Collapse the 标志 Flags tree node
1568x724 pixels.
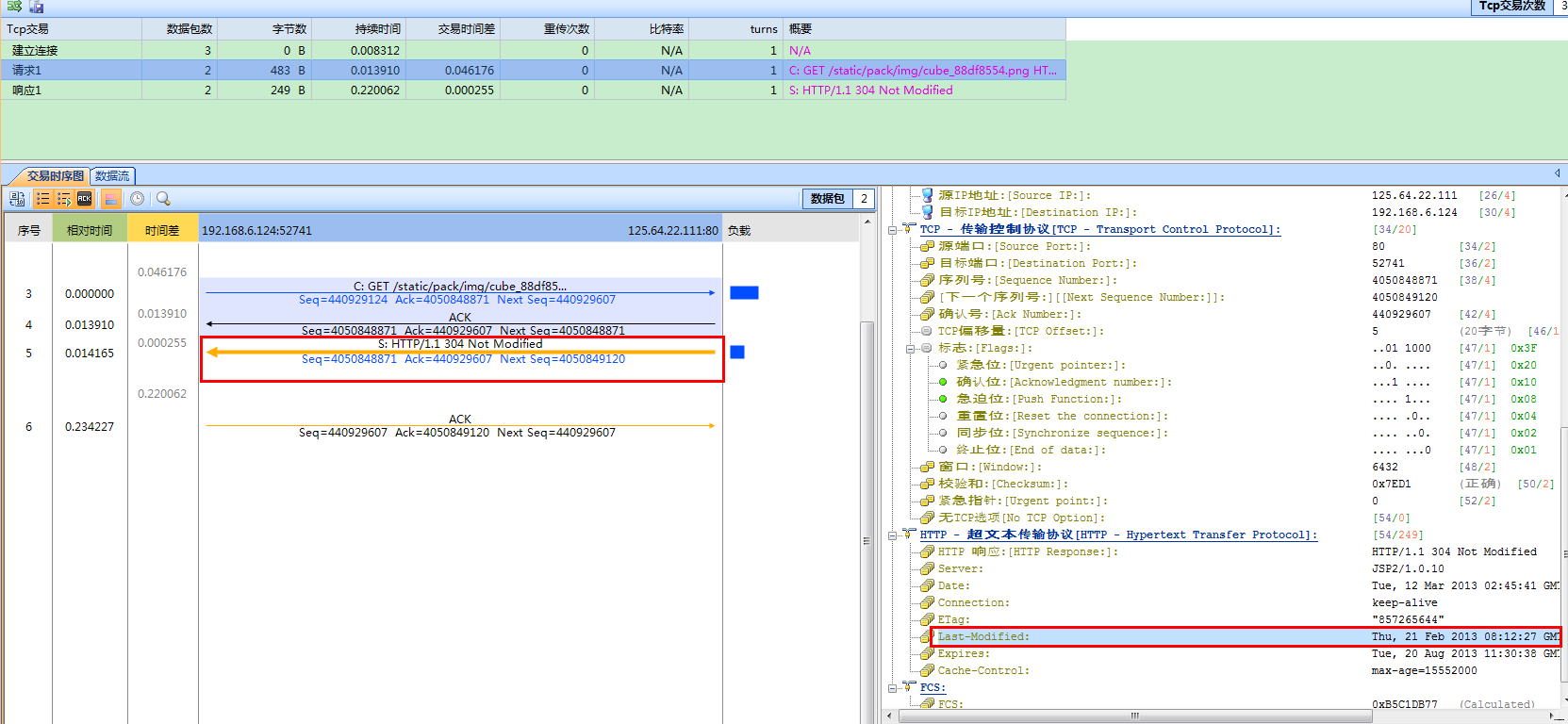coord(911,348)
